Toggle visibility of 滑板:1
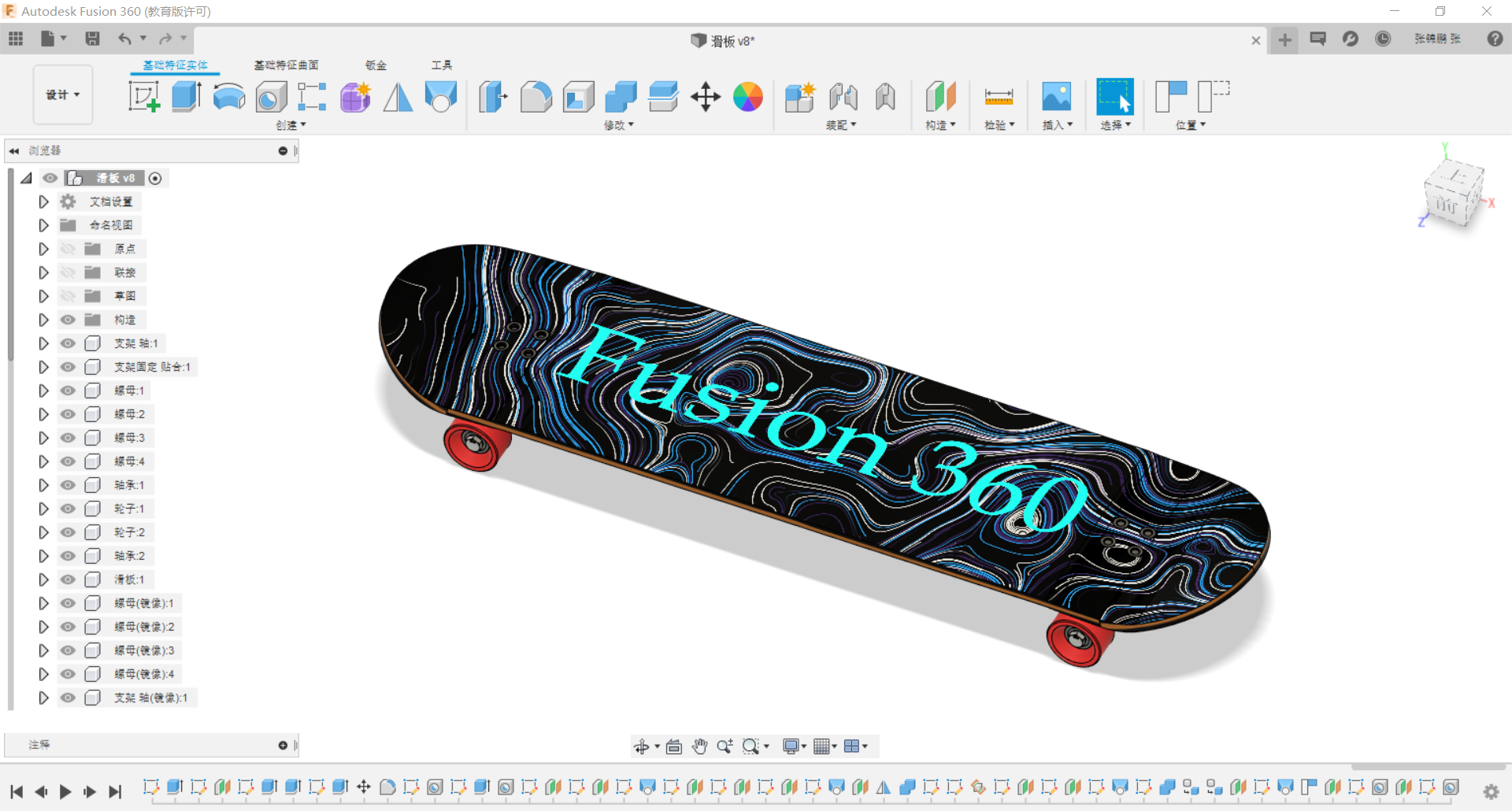The width and height of the screenshot is (1512, 811). click(69, 580)
